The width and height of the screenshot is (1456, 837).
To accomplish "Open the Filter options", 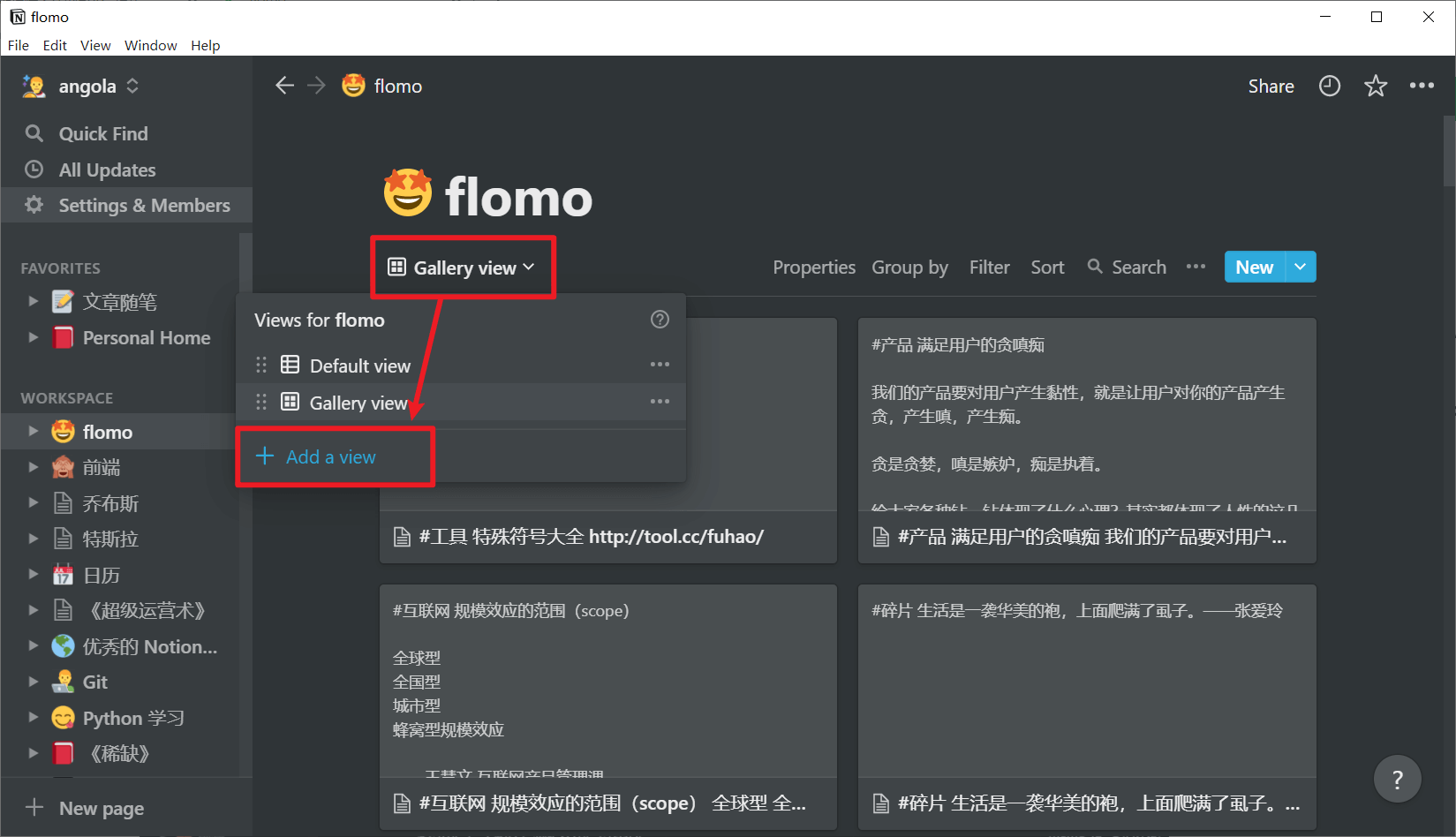I will coord(989,267).
